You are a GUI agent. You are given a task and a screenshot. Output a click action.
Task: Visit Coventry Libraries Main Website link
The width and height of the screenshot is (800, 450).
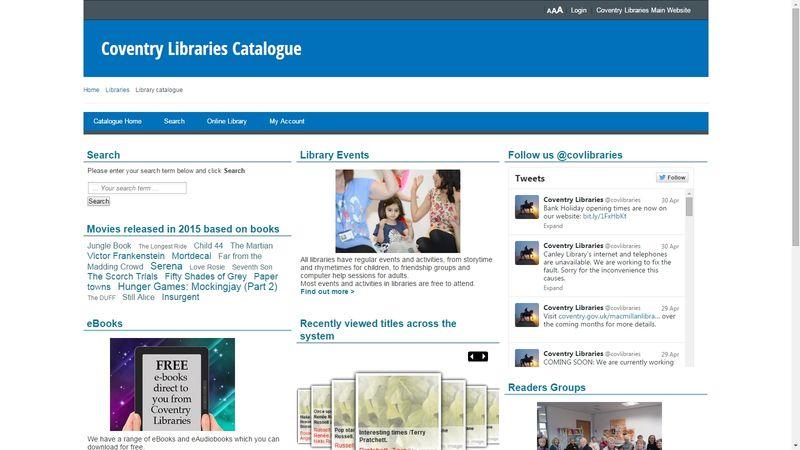click(643, 10)
